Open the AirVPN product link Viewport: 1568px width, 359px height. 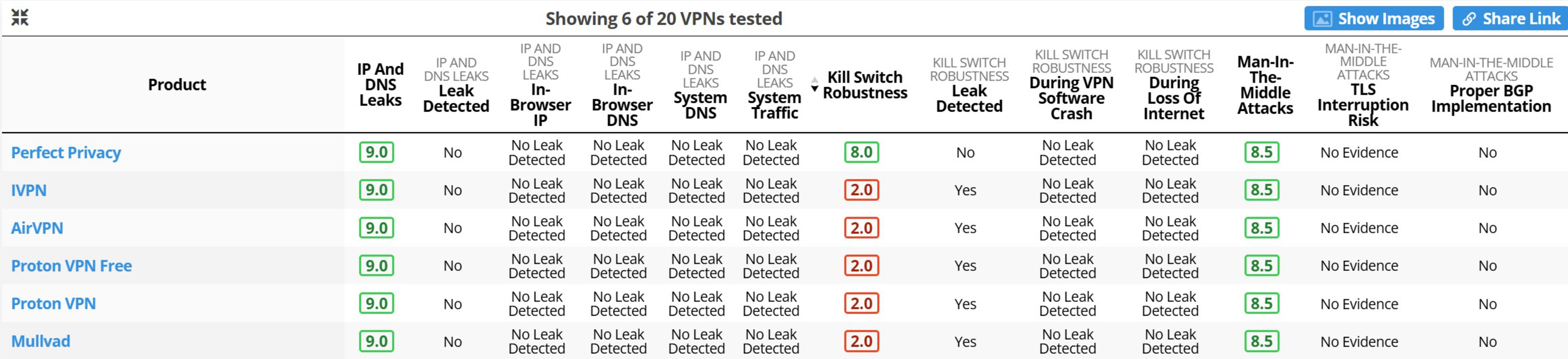(x=37, y=228)
